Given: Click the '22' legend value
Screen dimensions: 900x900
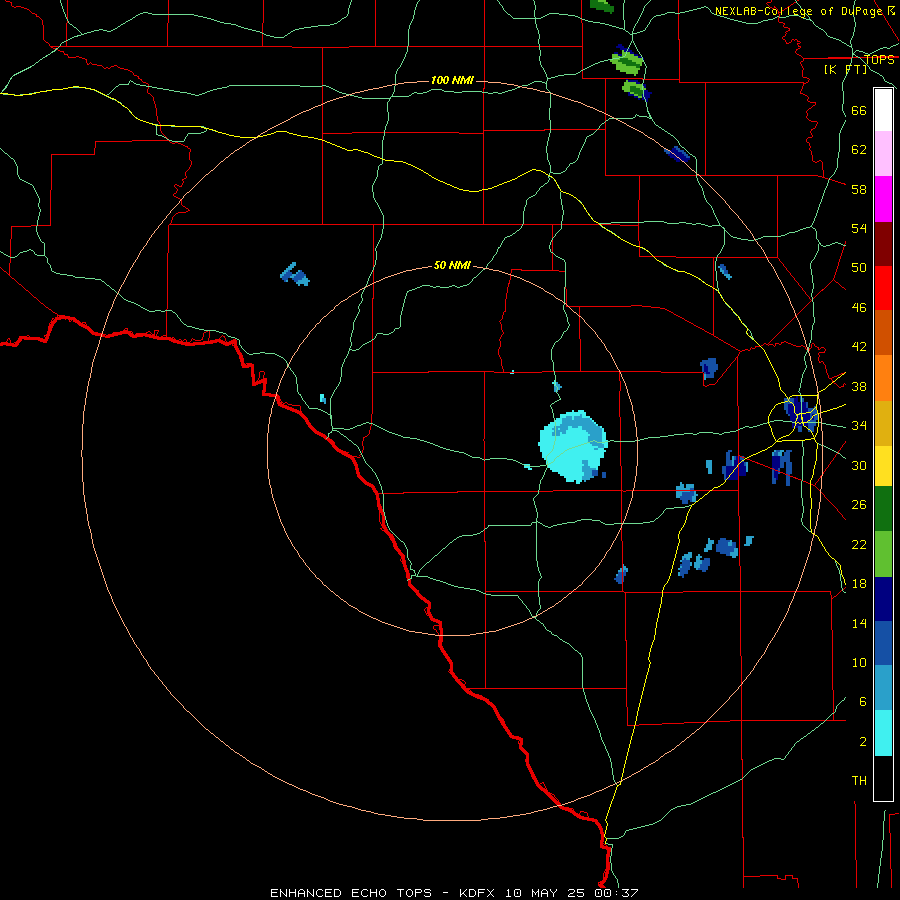Looking at the screenshot, I should coord(859,544).
